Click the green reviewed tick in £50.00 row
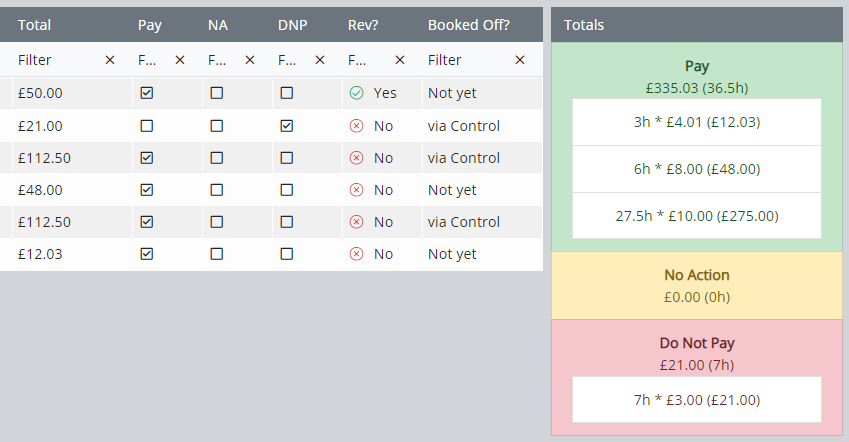849x442 pixels. click(356, 93)
